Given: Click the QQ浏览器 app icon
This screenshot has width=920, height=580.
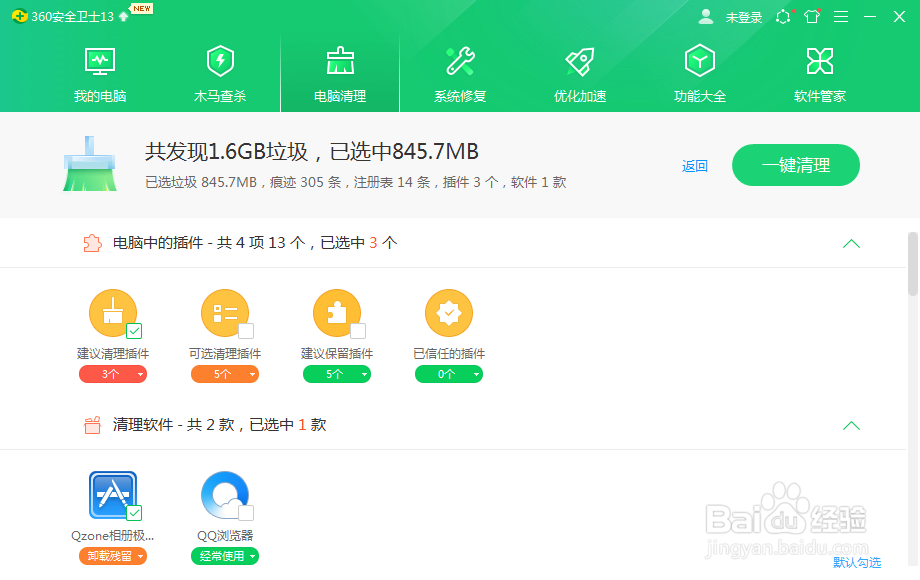Looking at the screenshot, I should [x=225, y=495].
